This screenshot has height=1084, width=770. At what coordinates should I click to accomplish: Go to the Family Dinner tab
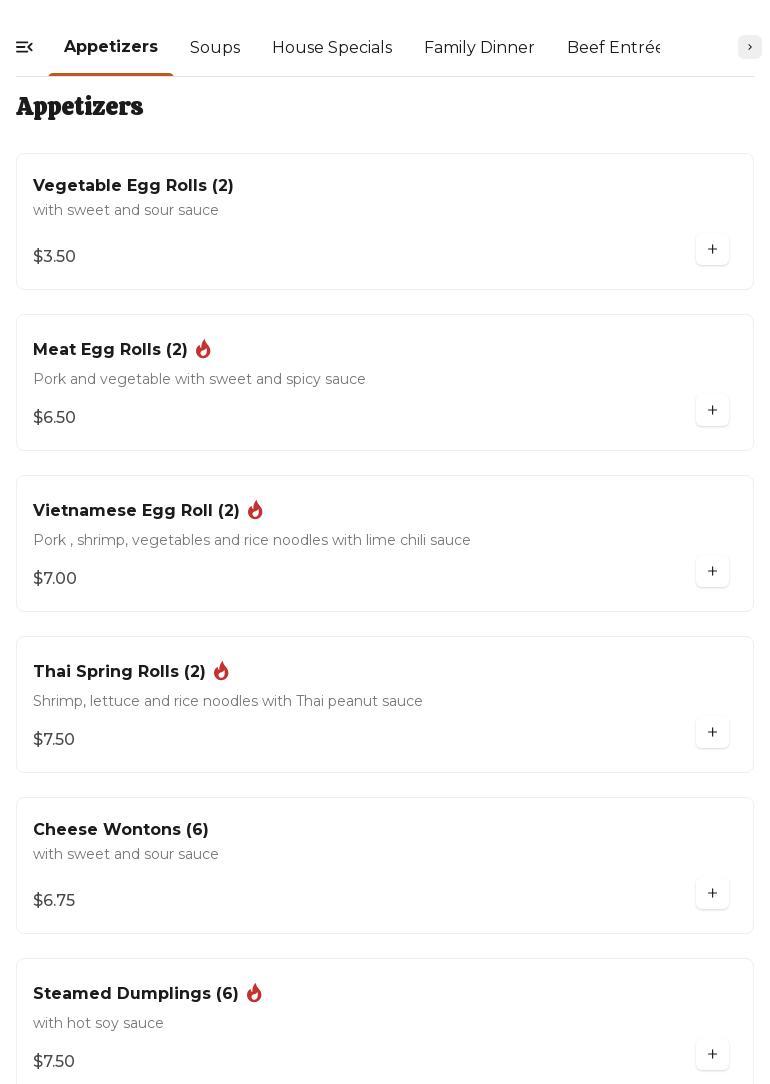tap(479, 48)
